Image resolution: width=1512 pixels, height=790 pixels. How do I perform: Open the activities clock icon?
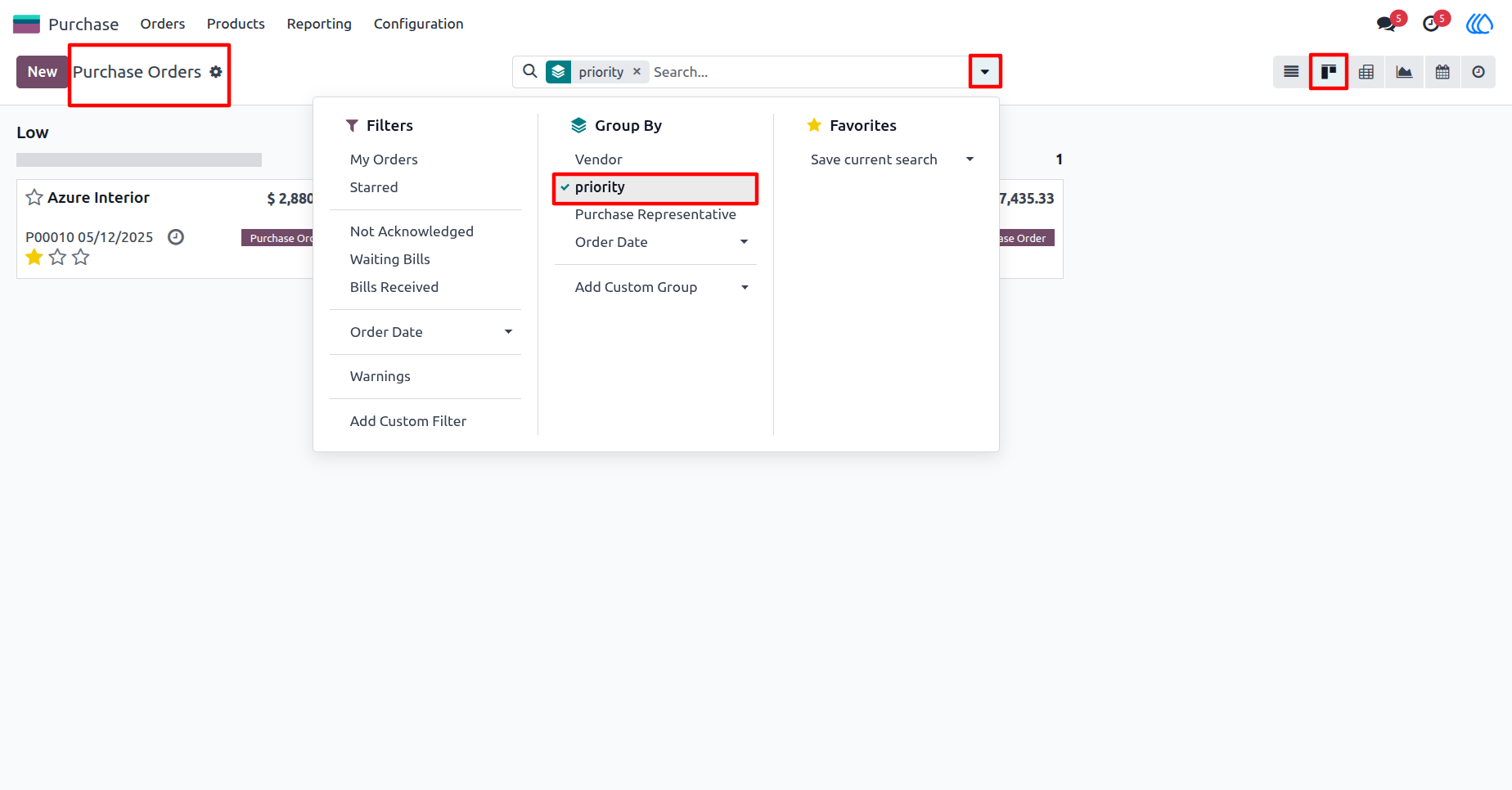[x=1430, y=24]
